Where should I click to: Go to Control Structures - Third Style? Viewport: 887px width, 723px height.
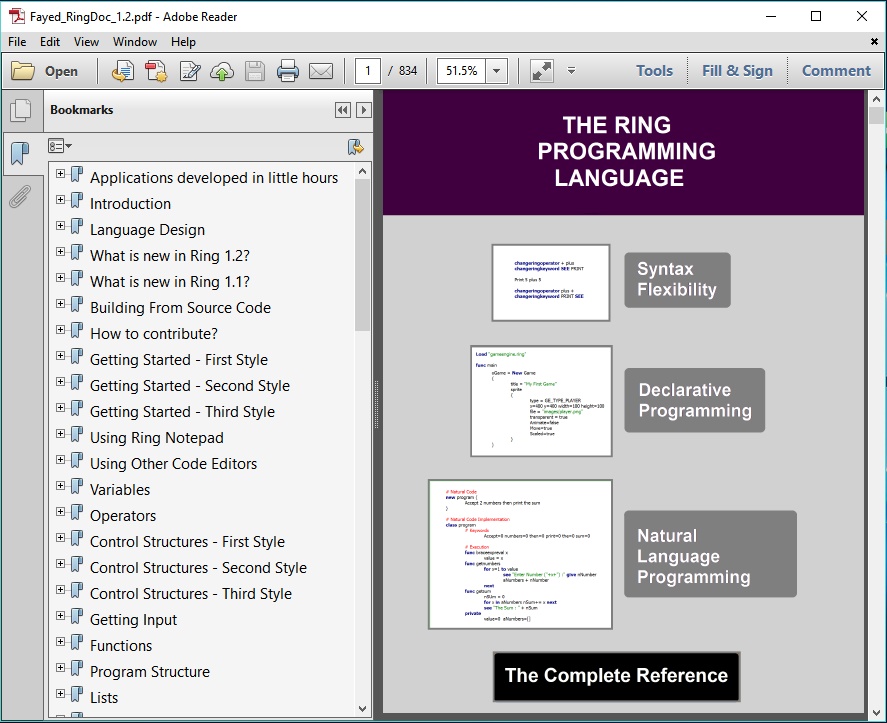[191, 594]
